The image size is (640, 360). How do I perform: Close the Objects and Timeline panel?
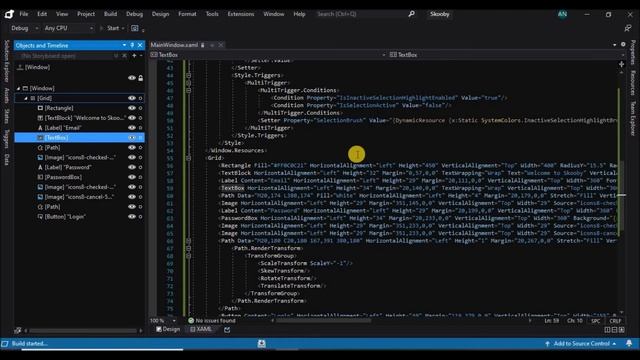(x=140, y=45)
